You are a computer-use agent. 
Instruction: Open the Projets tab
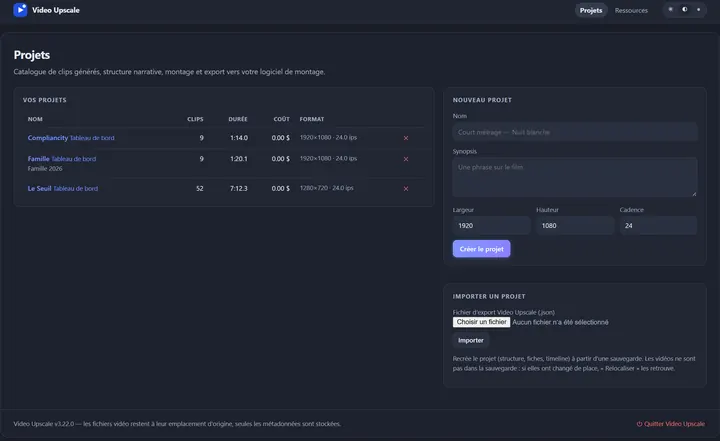(591, 10)
